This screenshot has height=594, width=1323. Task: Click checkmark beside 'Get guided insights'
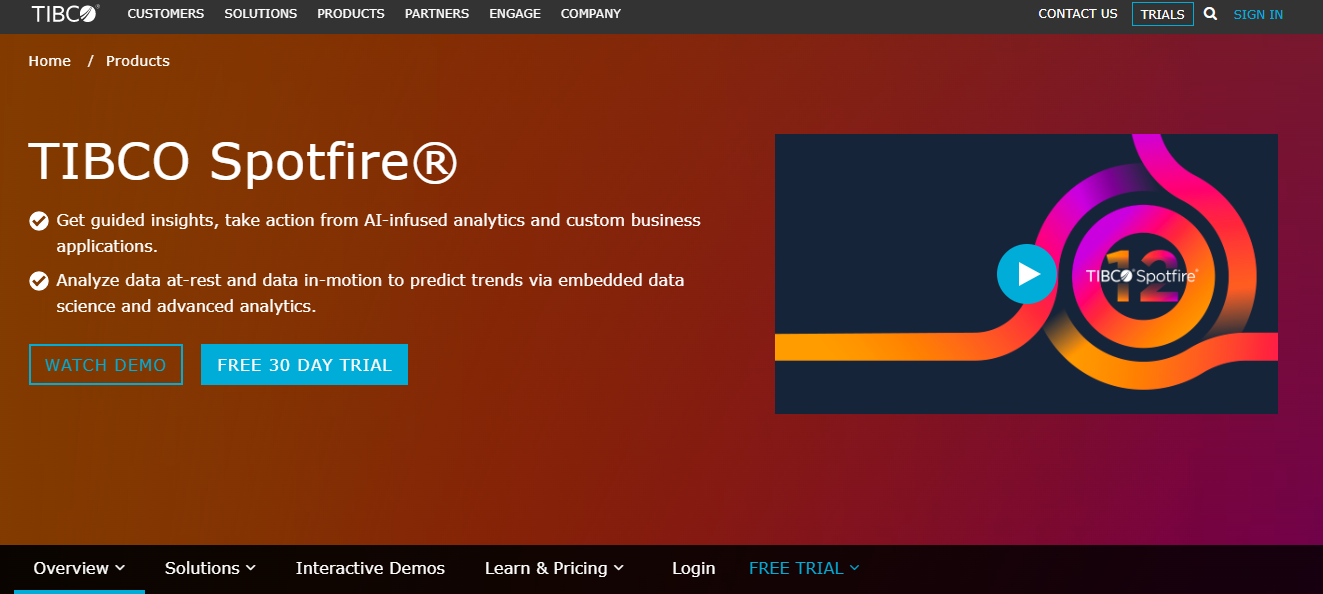39,220
